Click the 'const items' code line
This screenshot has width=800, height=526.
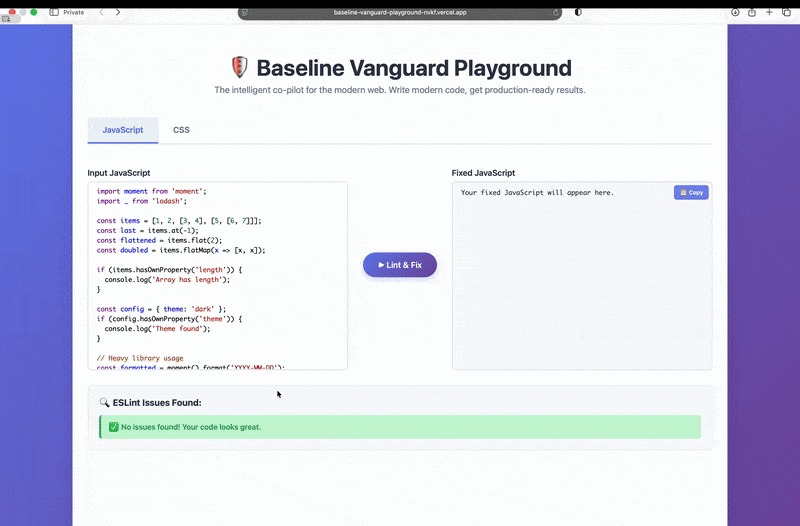click(x=179, y=221)
